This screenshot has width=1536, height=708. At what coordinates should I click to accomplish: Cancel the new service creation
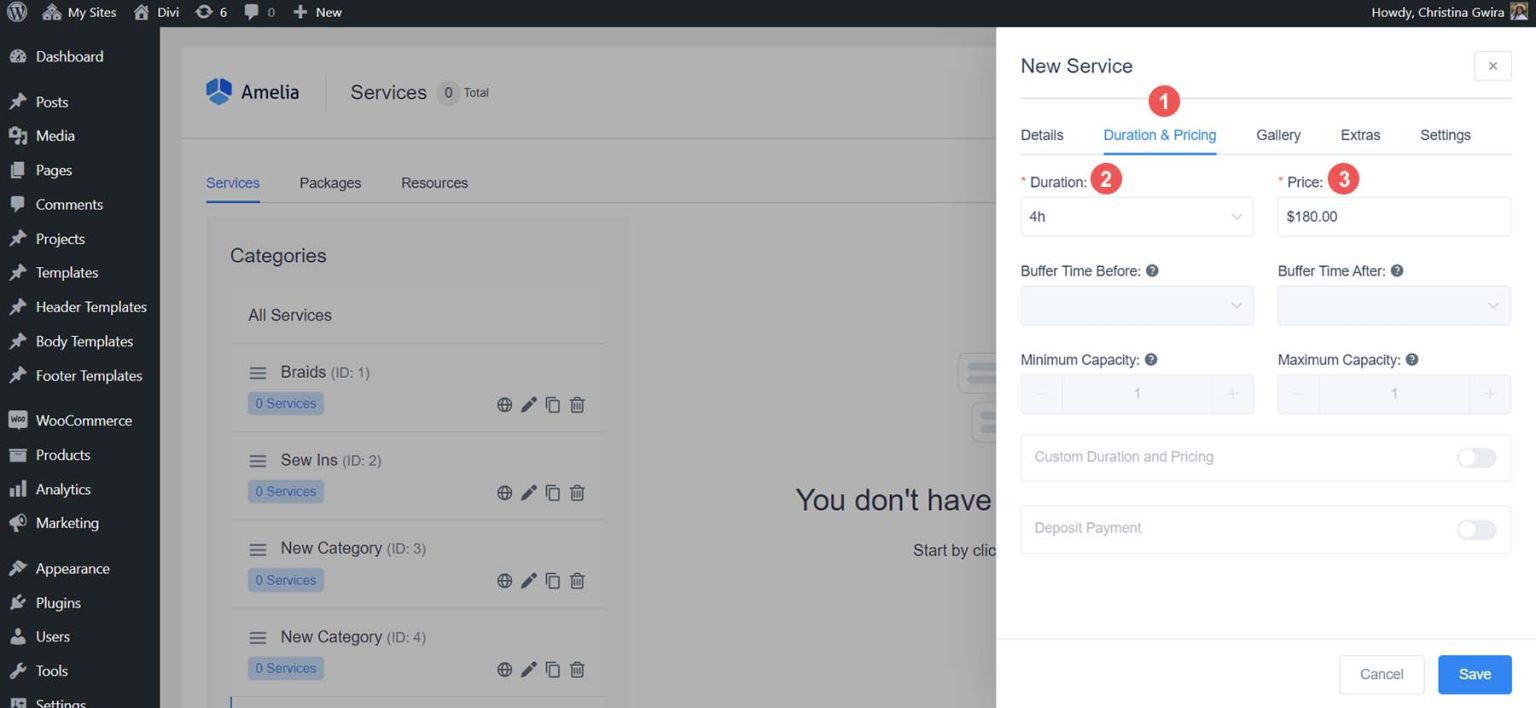click(x=1381, y=674)
